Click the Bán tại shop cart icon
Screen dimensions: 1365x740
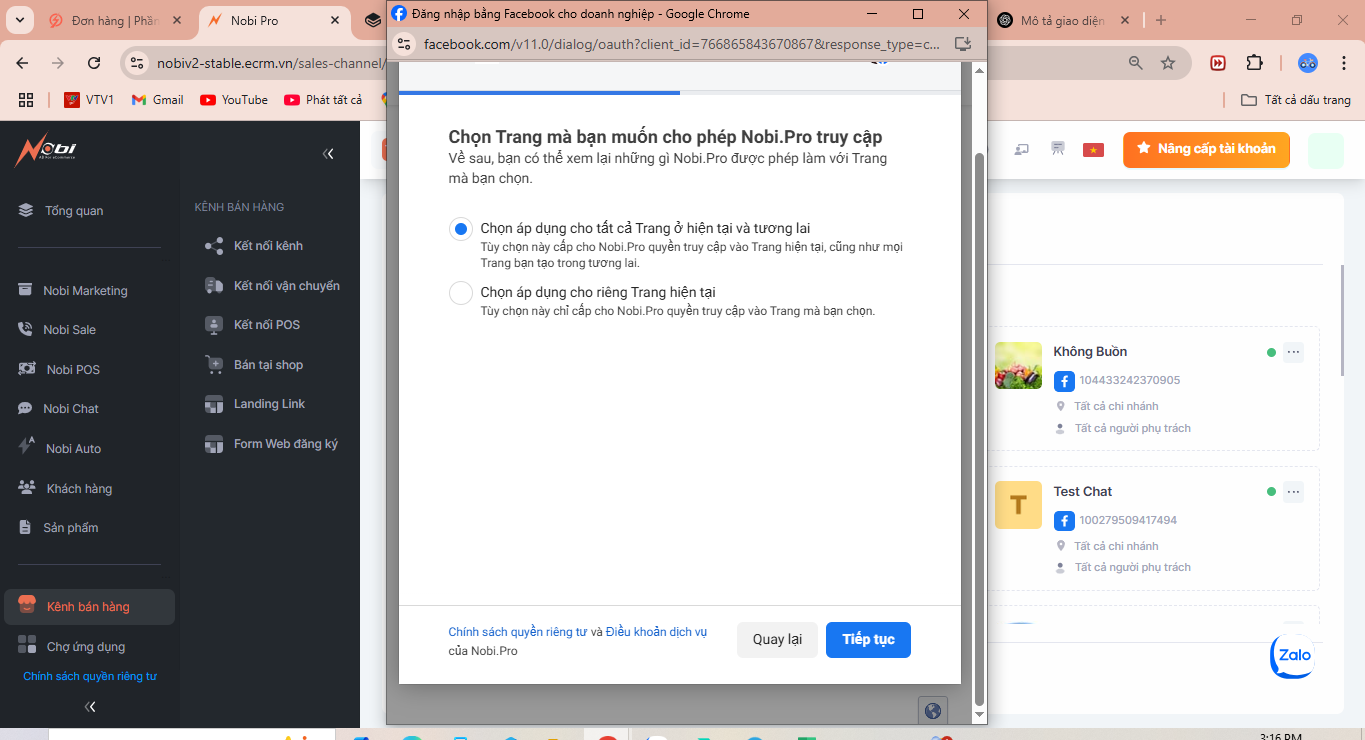214,365
